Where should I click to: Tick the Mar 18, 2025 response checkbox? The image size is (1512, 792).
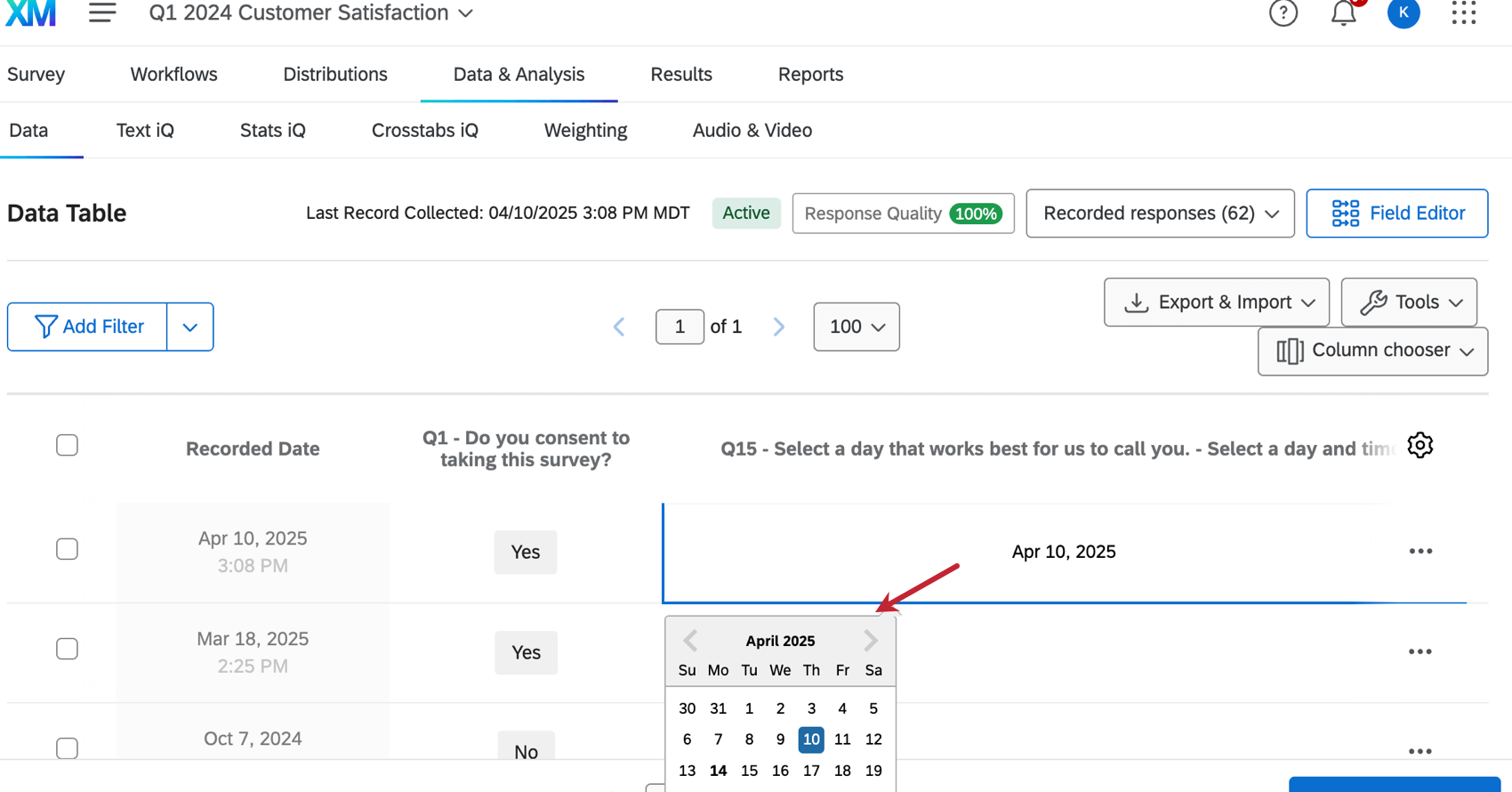(67, 649)
